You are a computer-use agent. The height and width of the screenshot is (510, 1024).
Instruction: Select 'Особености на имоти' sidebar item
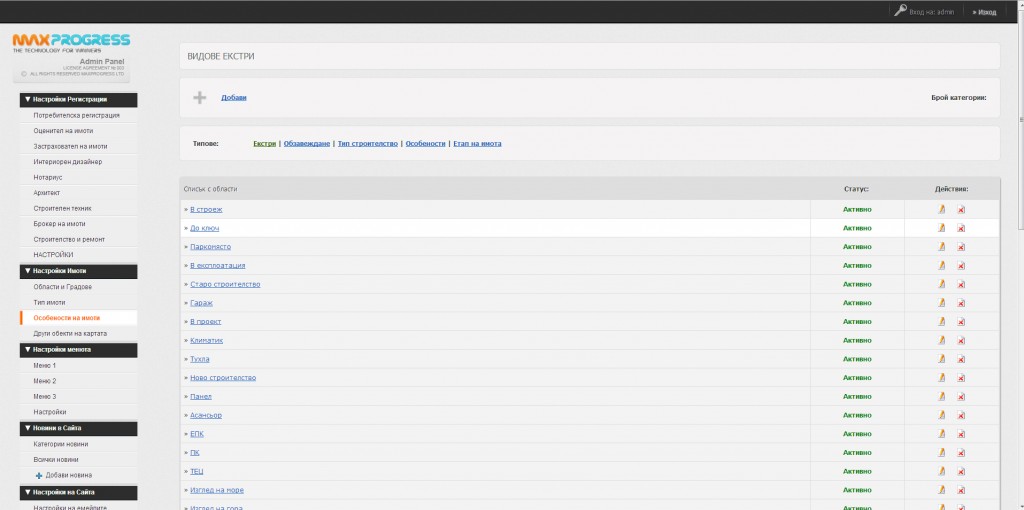(x=67, y=318)
